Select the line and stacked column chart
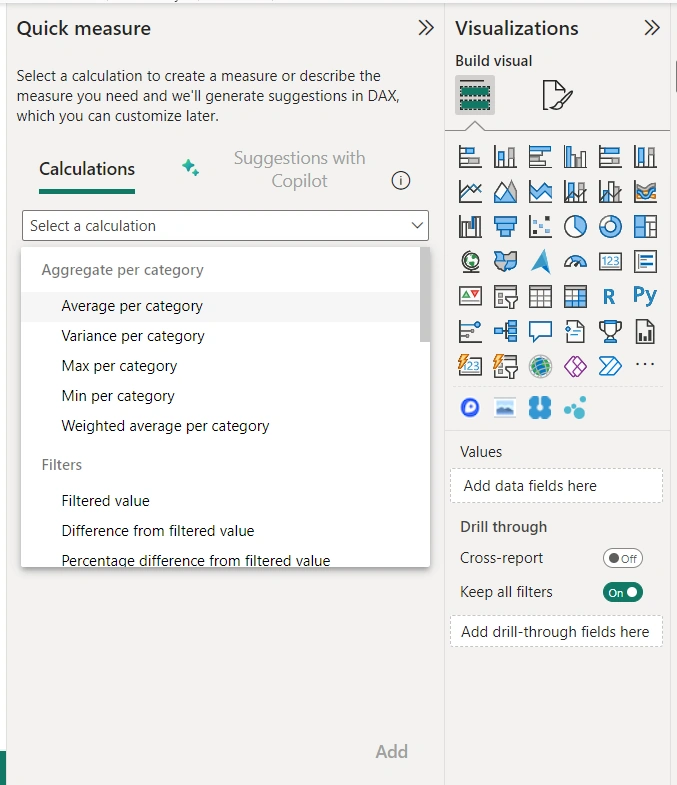677x785 pixels. coord(575,192)
